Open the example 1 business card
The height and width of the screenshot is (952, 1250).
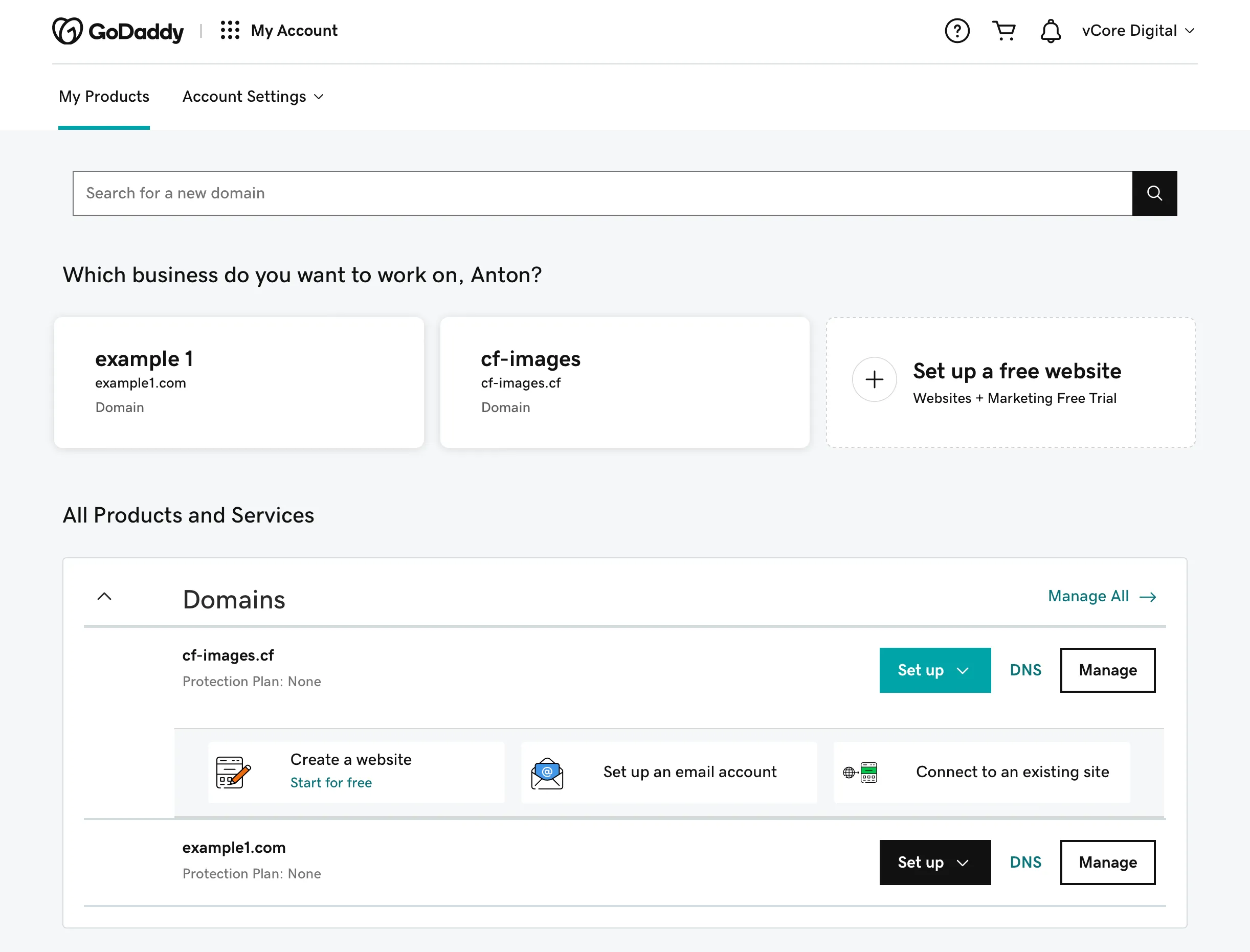click(239, 382)
